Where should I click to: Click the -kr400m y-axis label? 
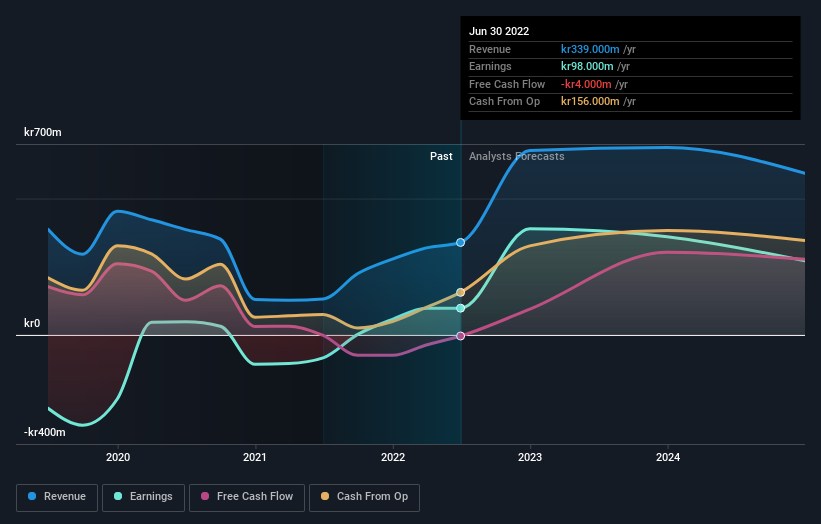pos(45,432)
